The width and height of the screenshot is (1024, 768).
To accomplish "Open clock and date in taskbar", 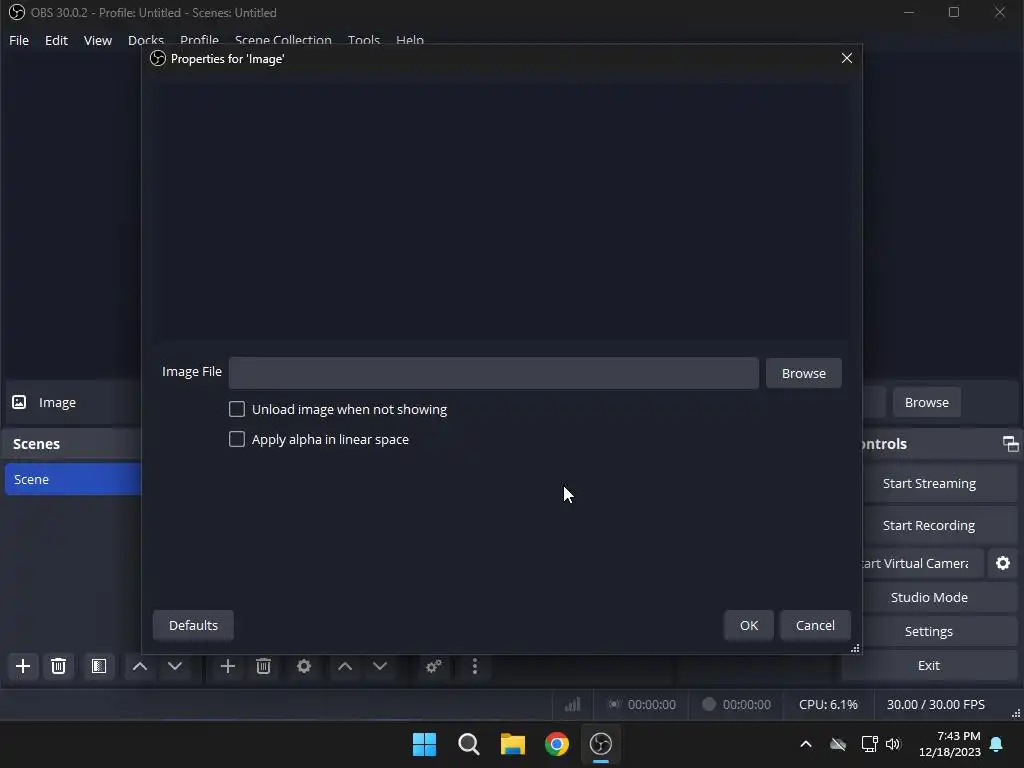I will click(950, 744).
